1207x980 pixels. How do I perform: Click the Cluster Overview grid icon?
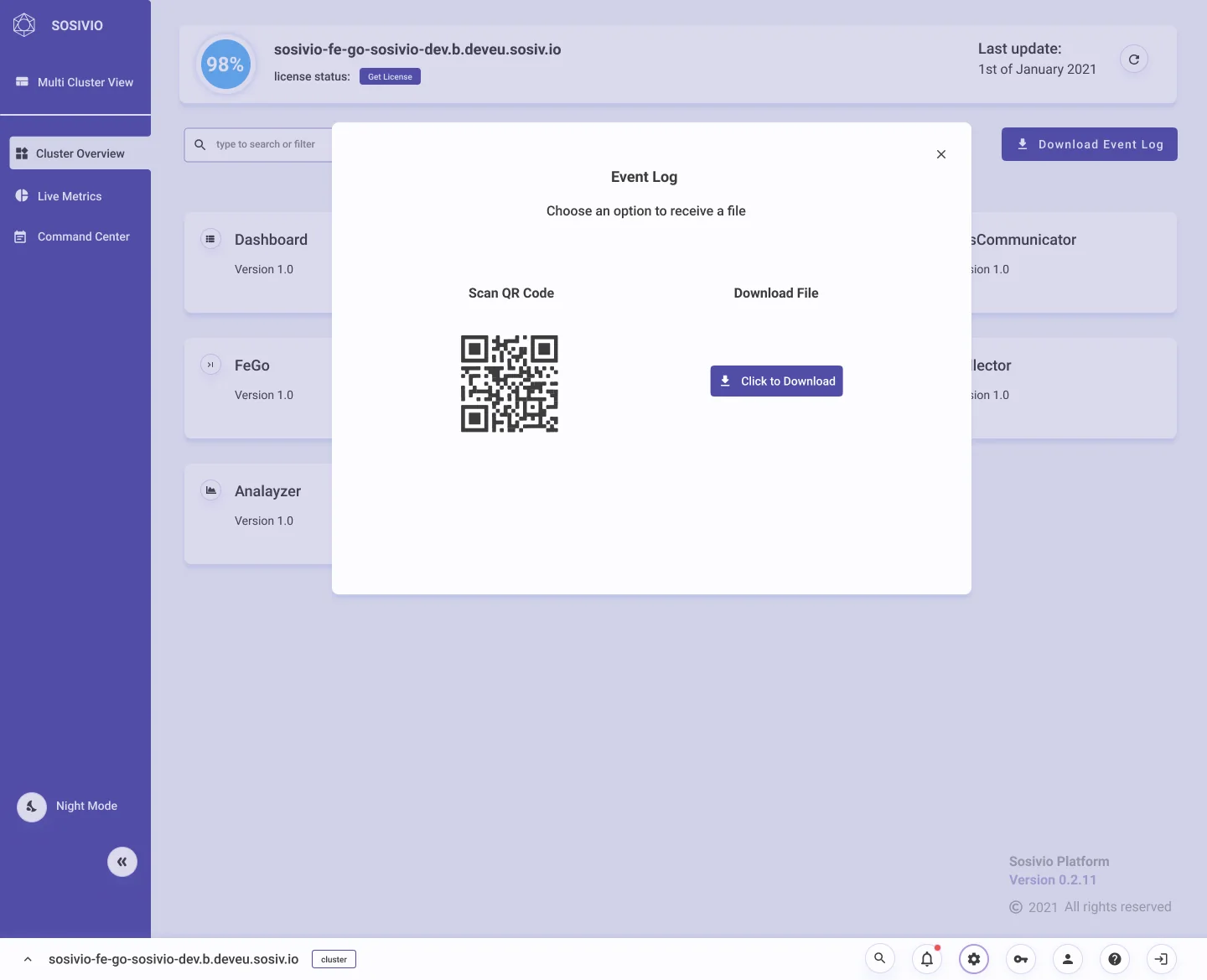[22, 153]
